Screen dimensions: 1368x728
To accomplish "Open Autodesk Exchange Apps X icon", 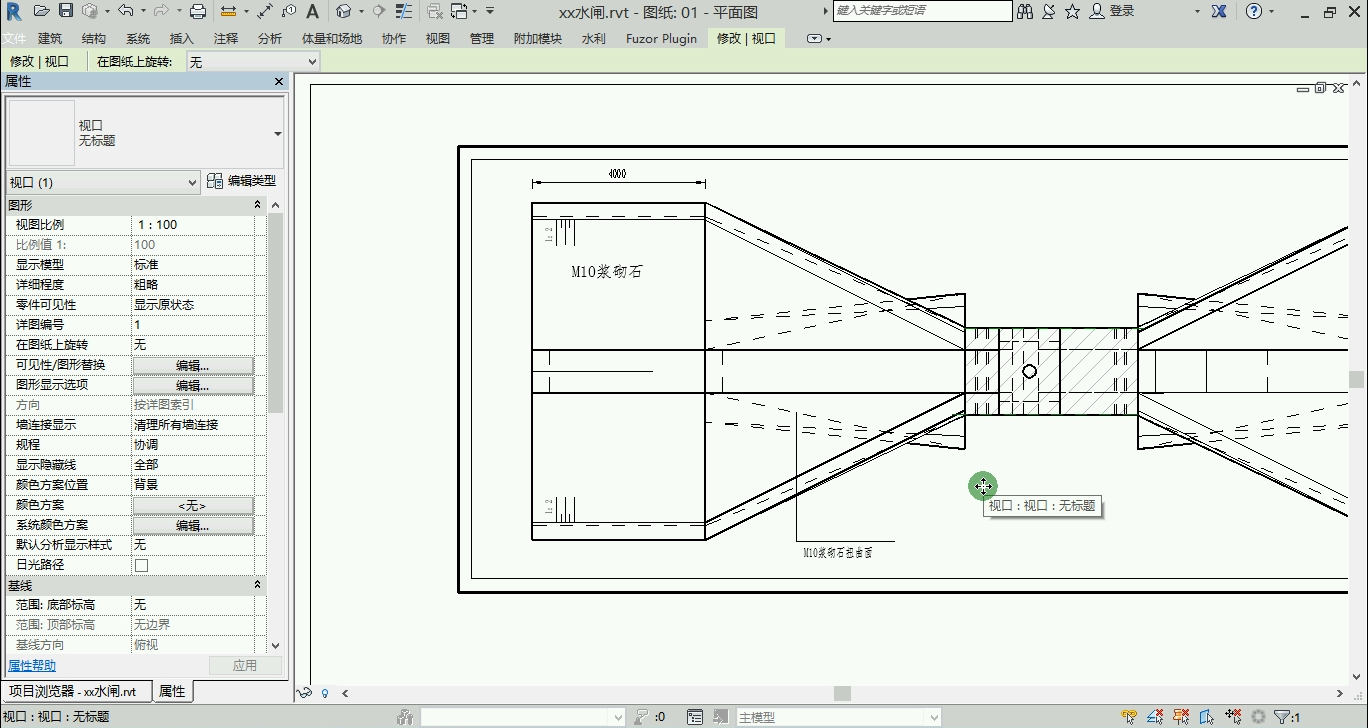I will coord(1219,11).
